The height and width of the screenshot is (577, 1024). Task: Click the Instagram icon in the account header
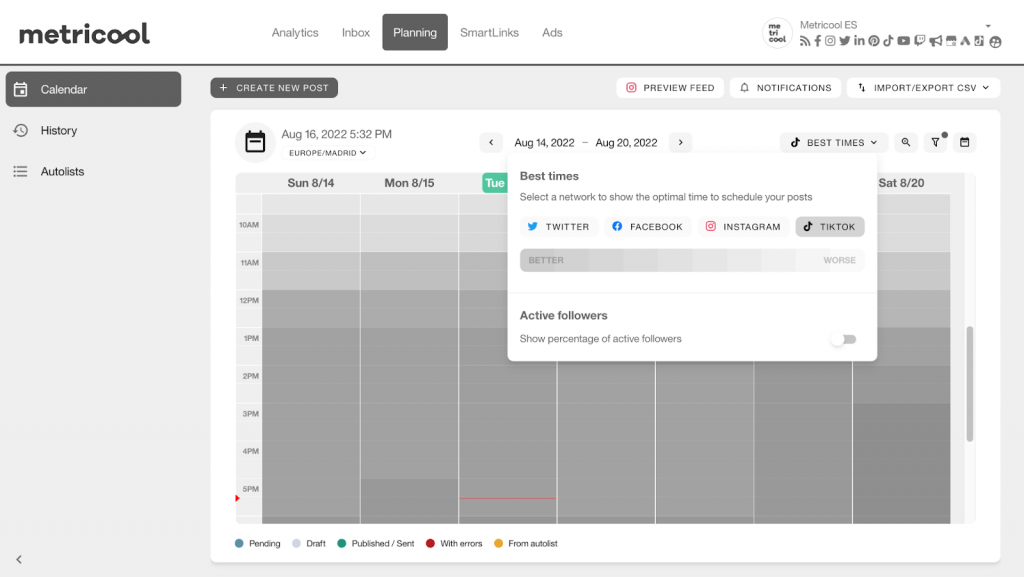pos(830,41)
